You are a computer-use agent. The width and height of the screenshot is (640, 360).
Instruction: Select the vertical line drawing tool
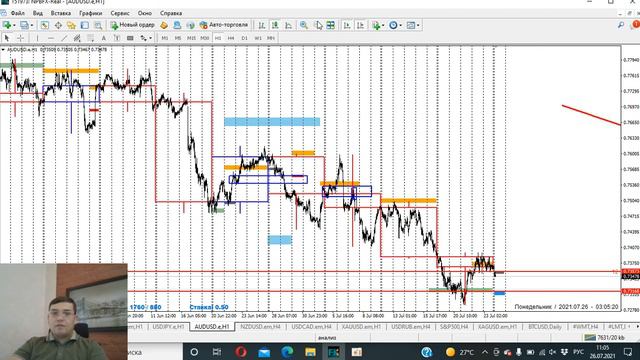pos(37,38)
